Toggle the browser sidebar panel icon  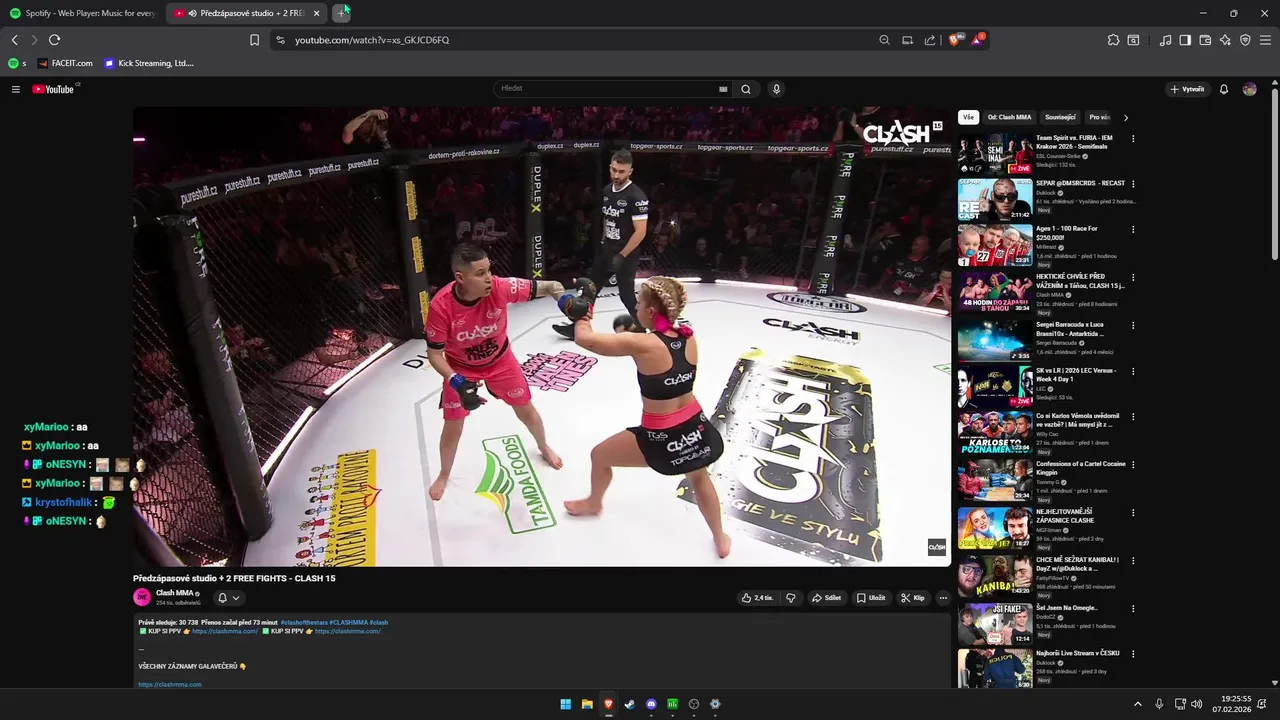pyautogui.click(x=1185, y=40)
